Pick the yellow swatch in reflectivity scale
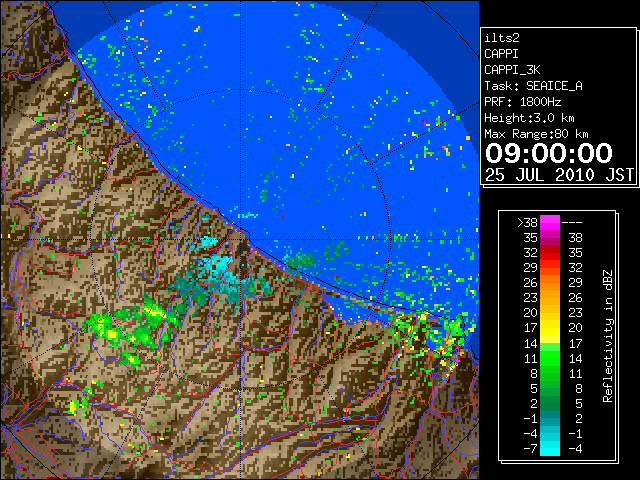This screenshot has width=640, height=480. [550, 328]
